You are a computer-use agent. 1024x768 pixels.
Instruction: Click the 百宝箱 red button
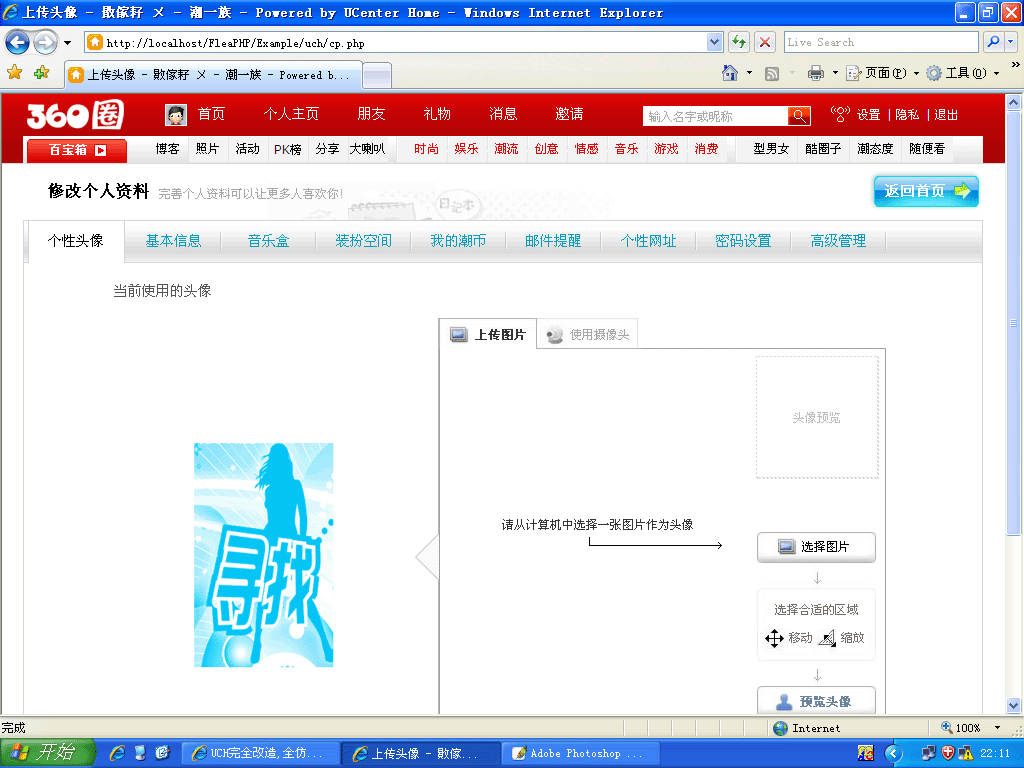point(76,150)
